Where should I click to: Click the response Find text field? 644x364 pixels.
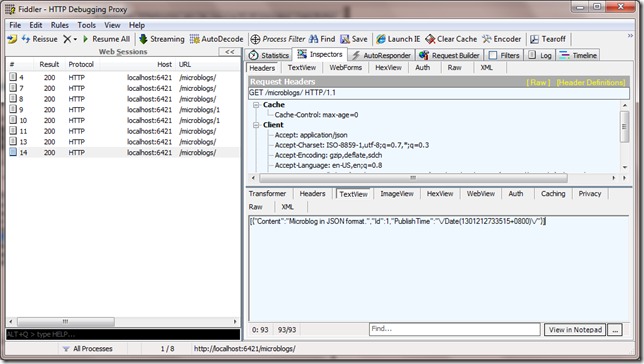454,329
